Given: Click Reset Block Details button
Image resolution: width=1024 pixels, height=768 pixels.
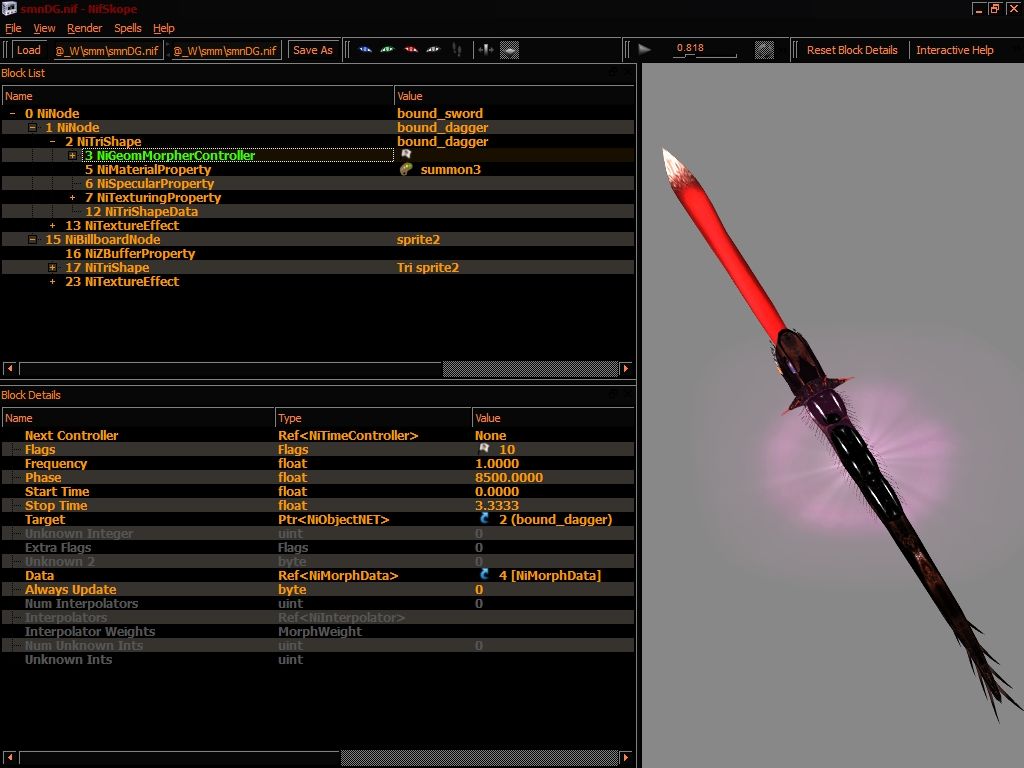Looking at the screenshot, I should click(x=852, y=50).
